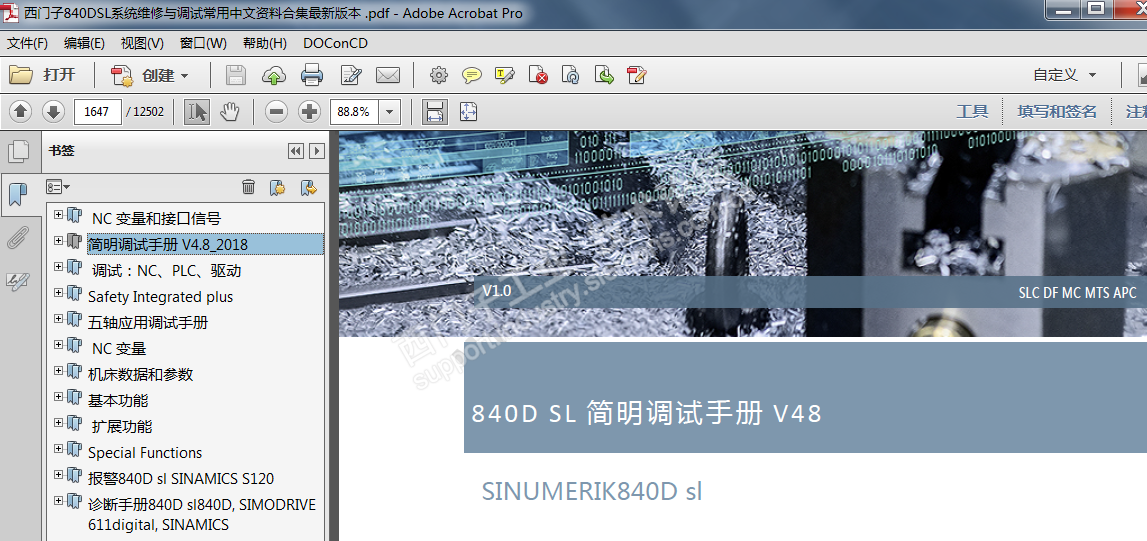The width and height of the screenshot is (1147, 541).
Task: Open the DOConCD menu
Action: coord(336,43)
